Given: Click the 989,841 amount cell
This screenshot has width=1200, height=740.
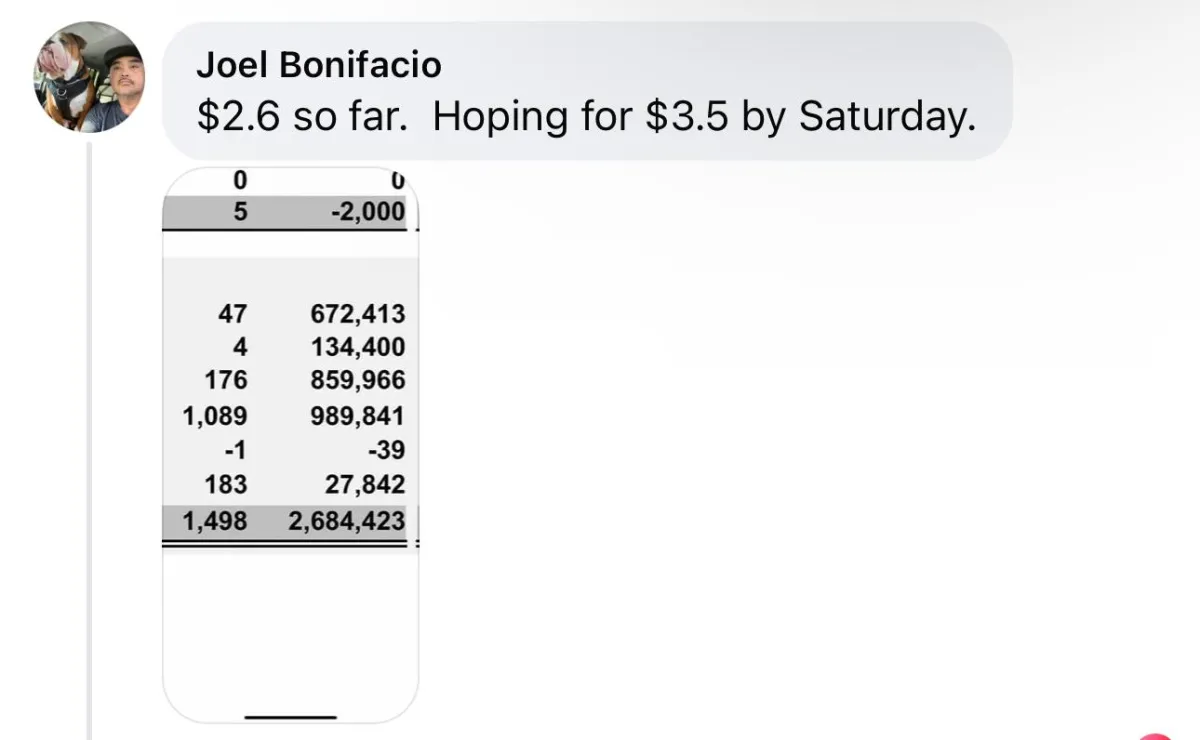Looking at the screenshot, I should pyautogui.click(x=357, y=416).
